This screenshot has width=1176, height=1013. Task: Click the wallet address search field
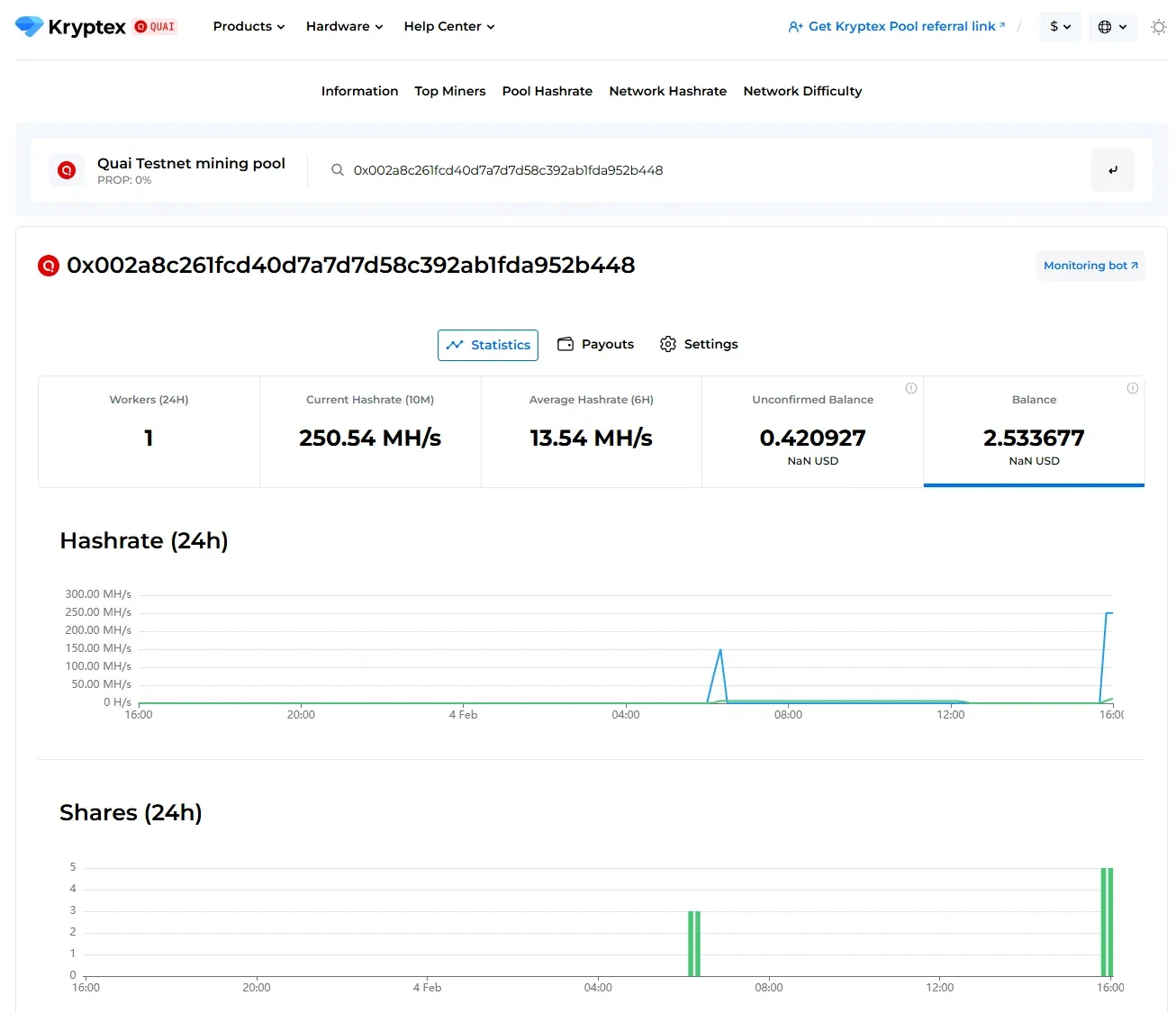702,170
